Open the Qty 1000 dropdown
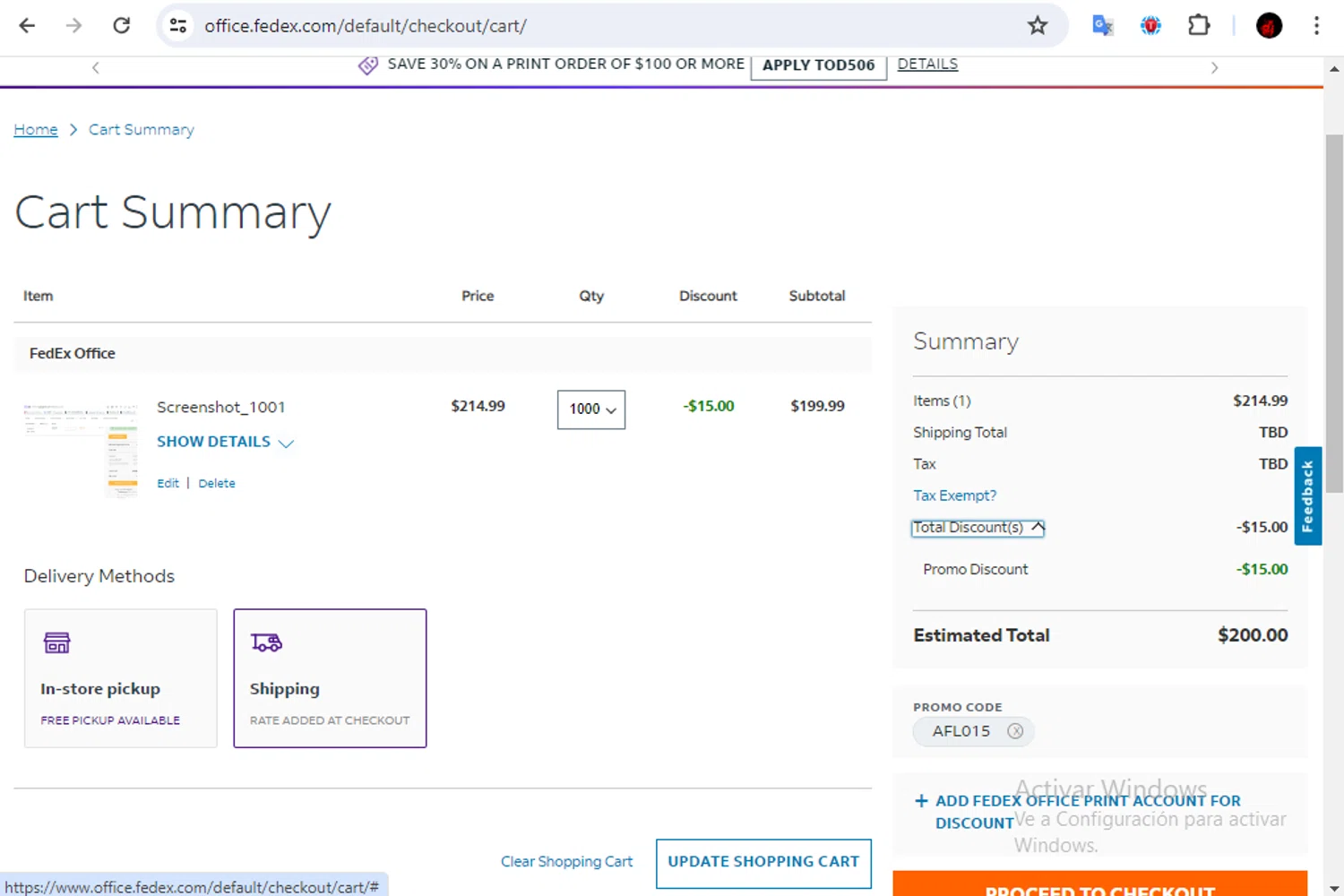 [x=591, y=409]
